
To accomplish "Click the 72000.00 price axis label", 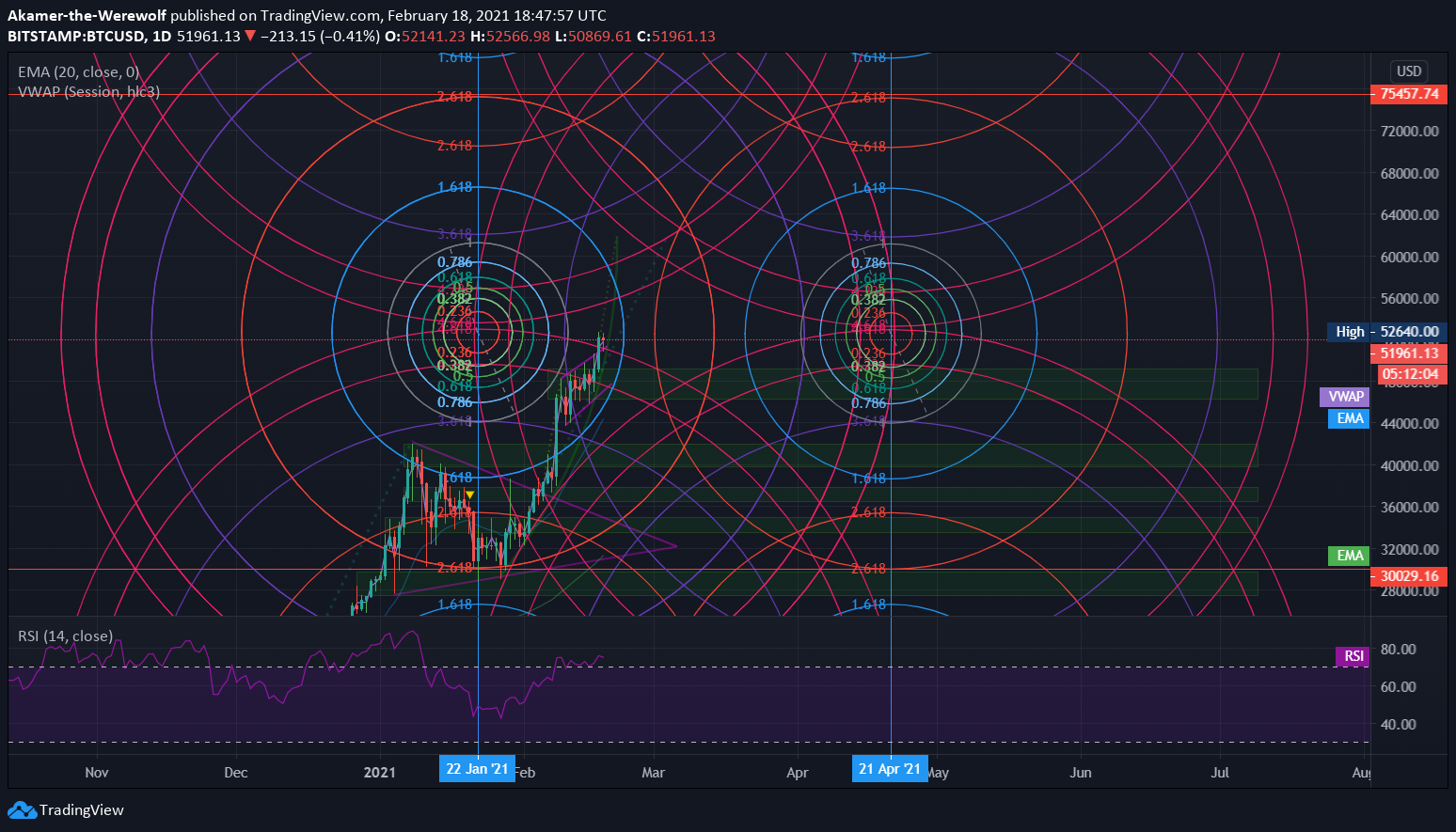I will tap(1410, 131).
